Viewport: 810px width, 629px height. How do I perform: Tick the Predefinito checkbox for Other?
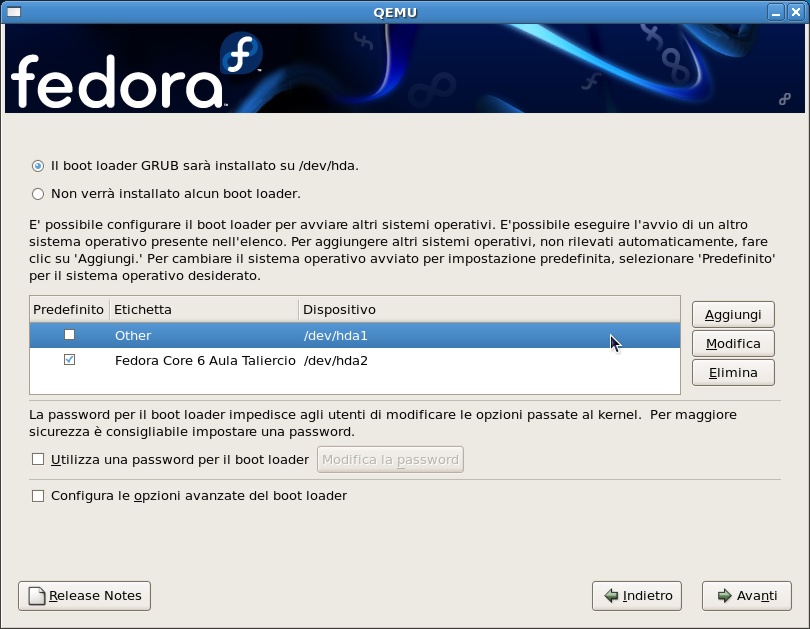point(69,335)
